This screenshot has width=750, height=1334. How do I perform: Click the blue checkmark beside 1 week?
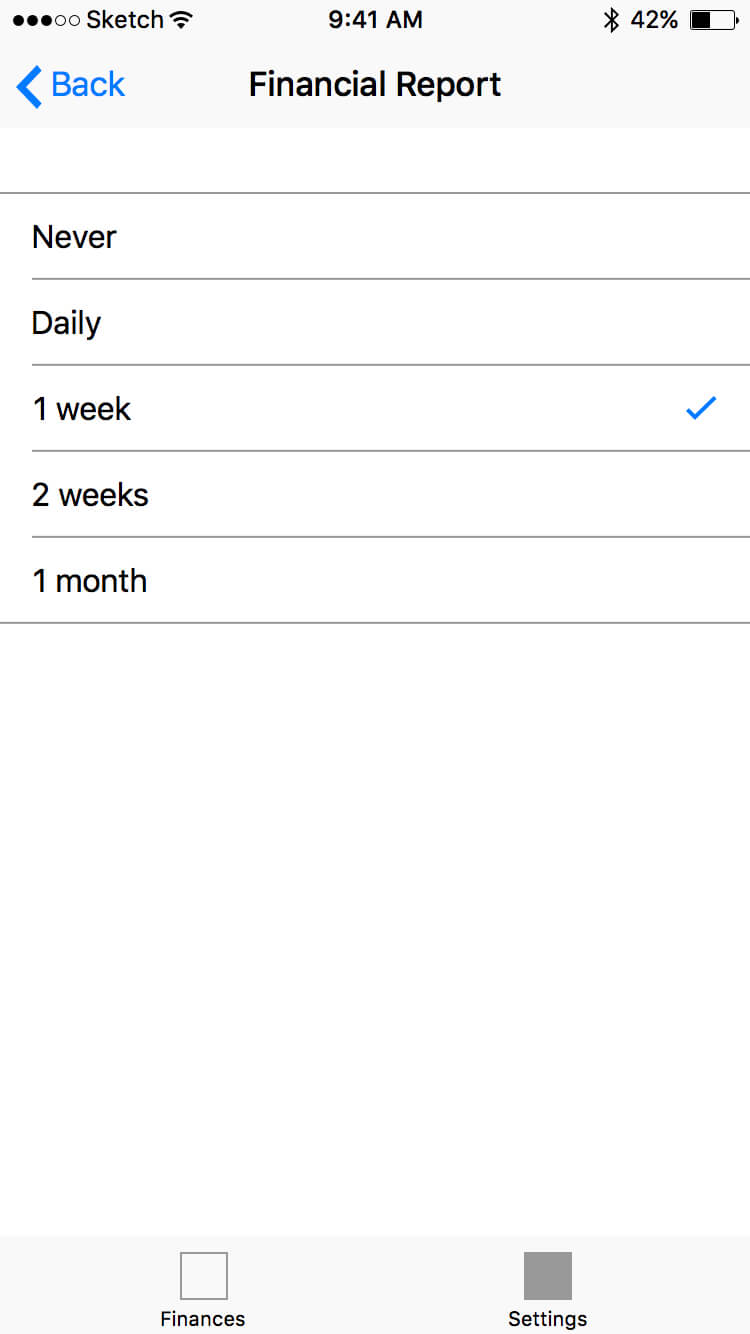tap(701, 408)
